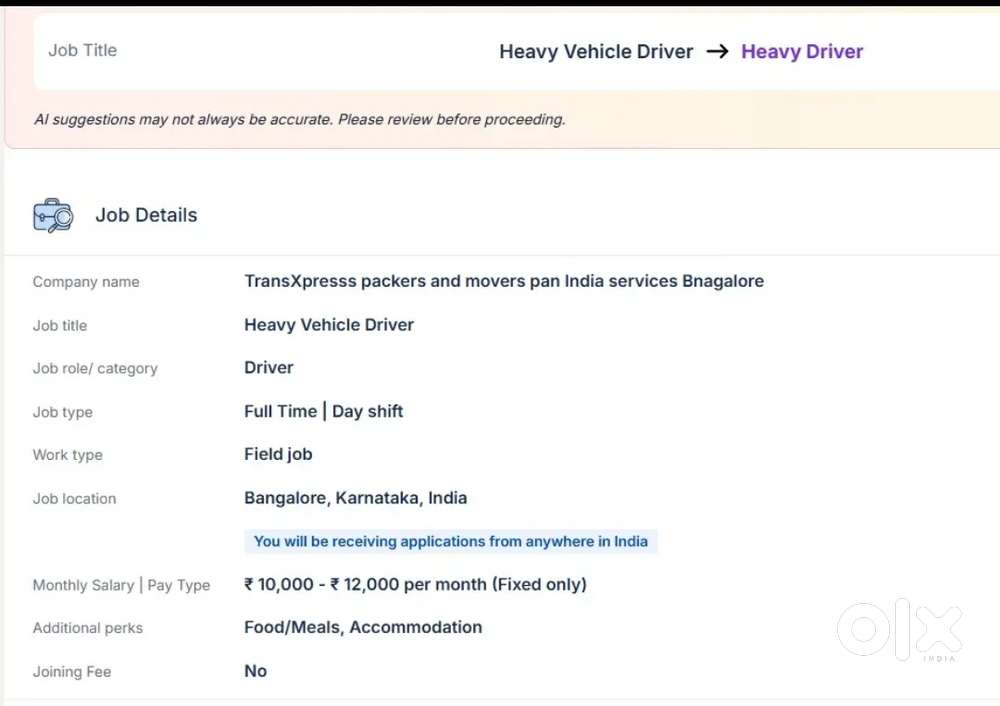1000x706 pixels.
Task: Click the Job Details briefcase icon
Action: pos(53,215)
